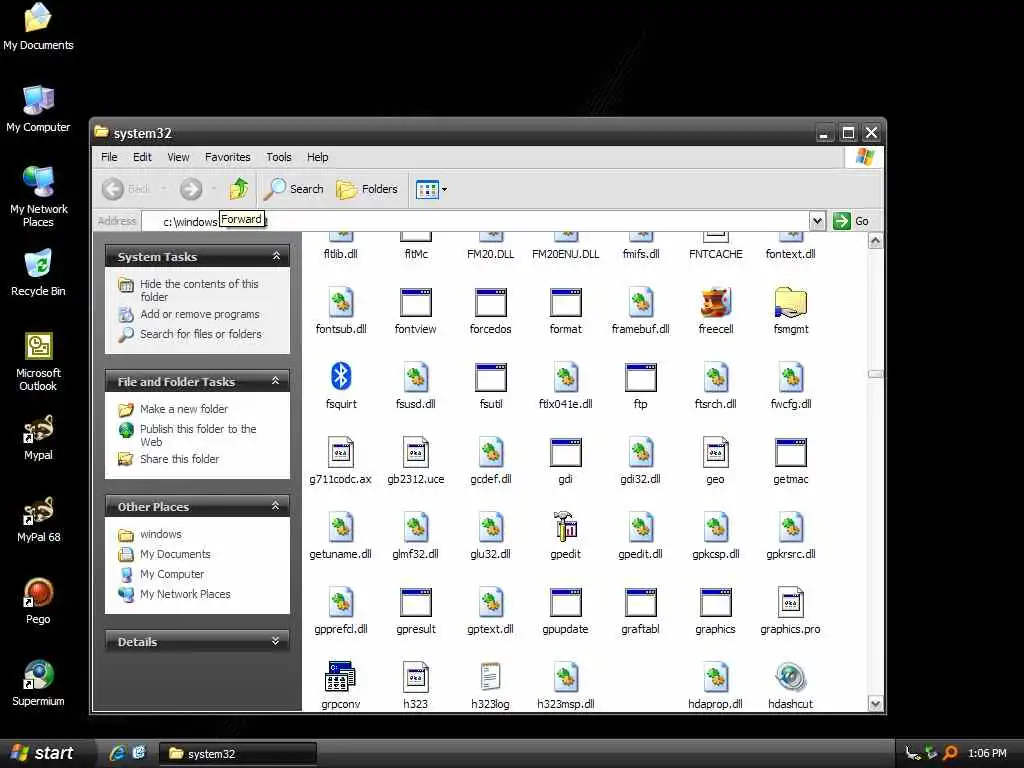Click the scroll up arrow
The height and width of the screenshot is (768, 1024).
pyautogui.click(x=875, y=241)
